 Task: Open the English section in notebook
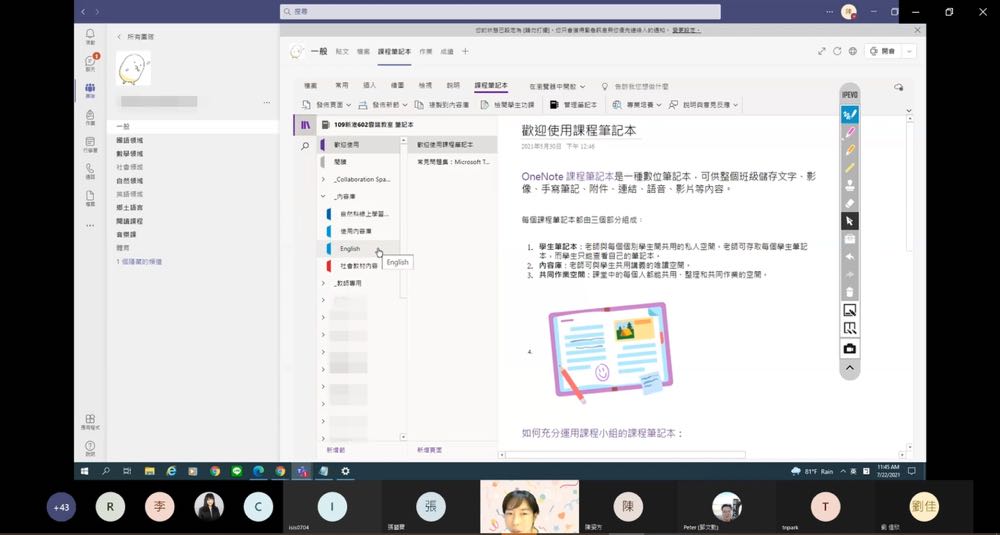click(350, 249)
